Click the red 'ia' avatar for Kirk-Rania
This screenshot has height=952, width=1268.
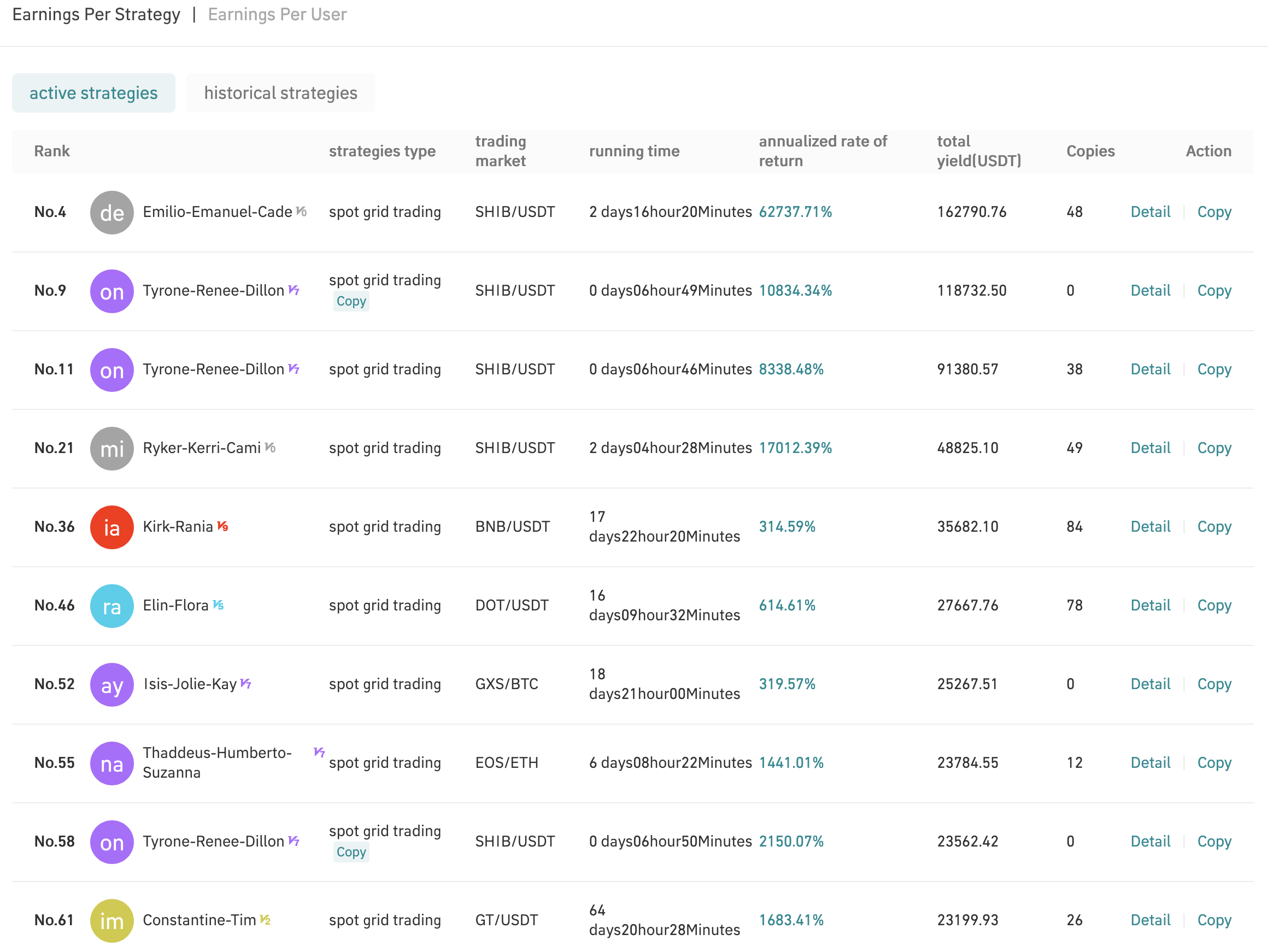point(112,527)
